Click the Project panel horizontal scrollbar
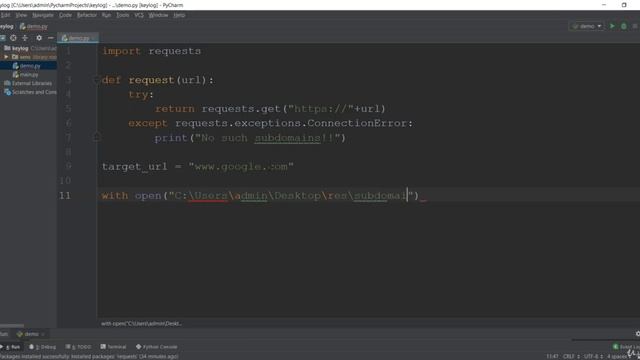Screen dimensions: 640x360 pos(12,326)
